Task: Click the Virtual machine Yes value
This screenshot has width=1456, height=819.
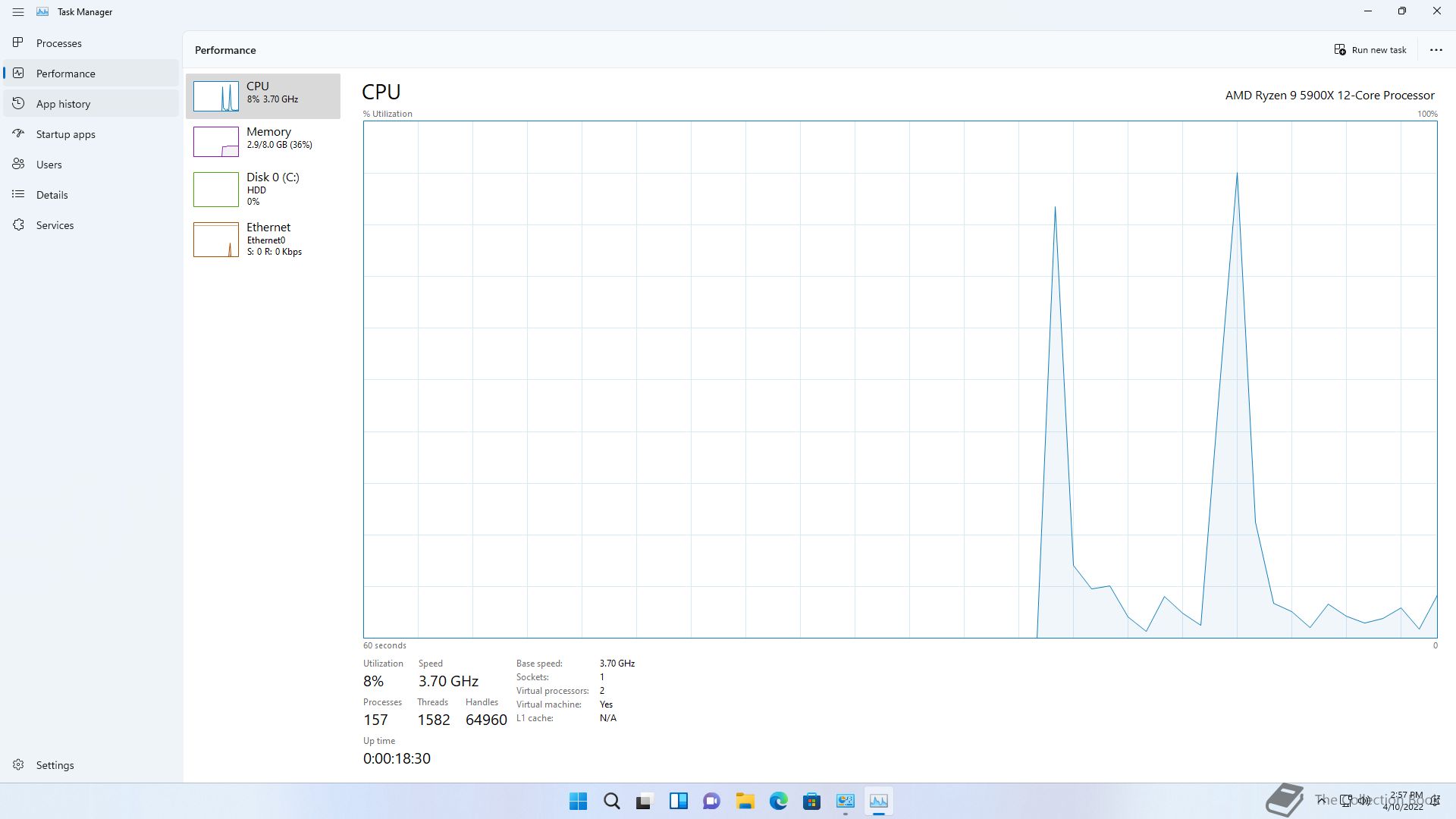Action: 606,704
